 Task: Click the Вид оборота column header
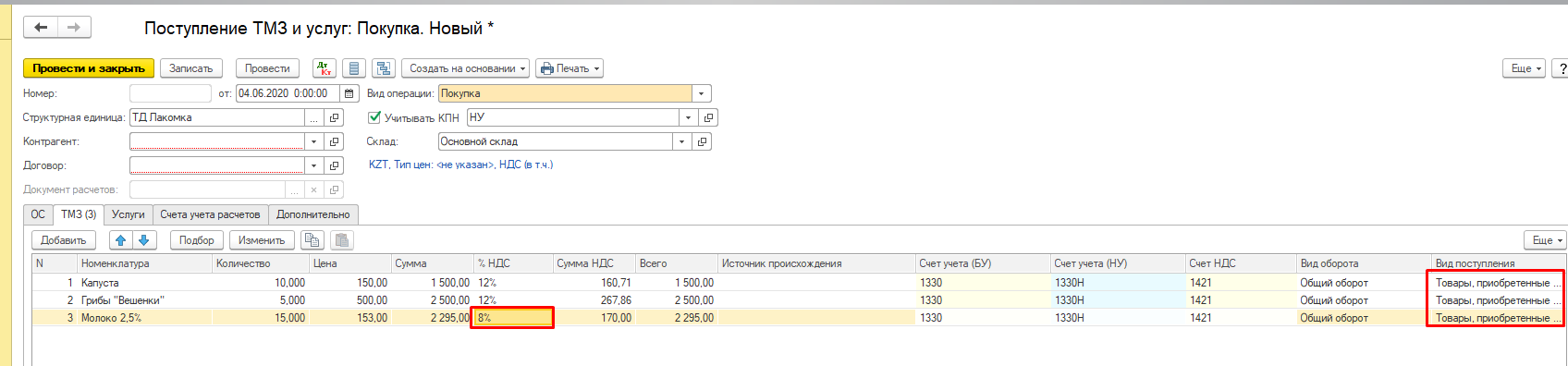click(x=1364, y=263)
